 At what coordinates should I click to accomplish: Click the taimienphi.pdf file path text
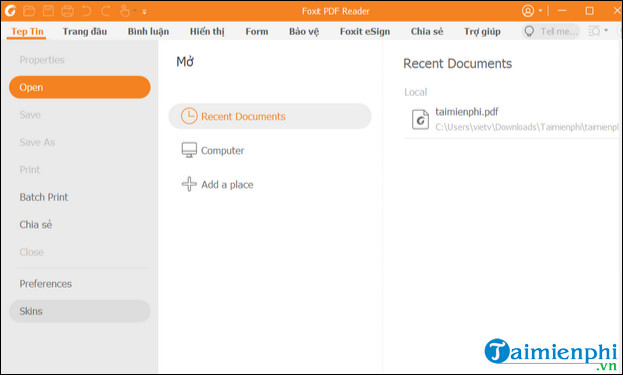[527, 127]
